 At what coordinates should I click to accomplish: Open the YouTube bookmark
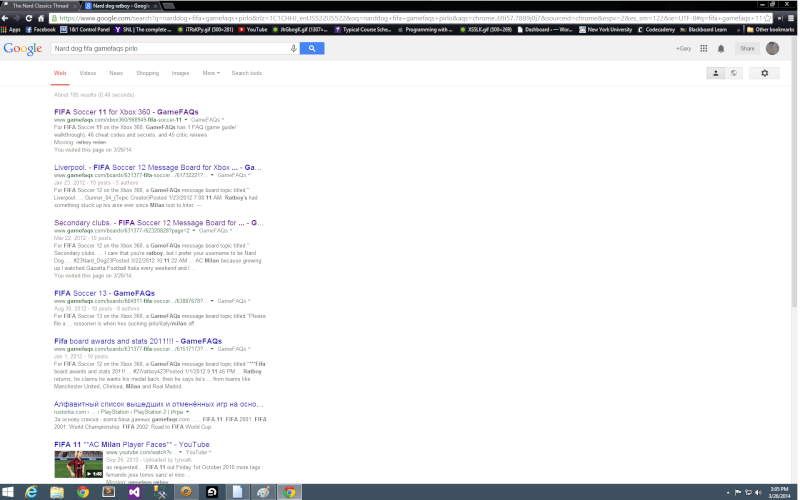pos(253,30)
